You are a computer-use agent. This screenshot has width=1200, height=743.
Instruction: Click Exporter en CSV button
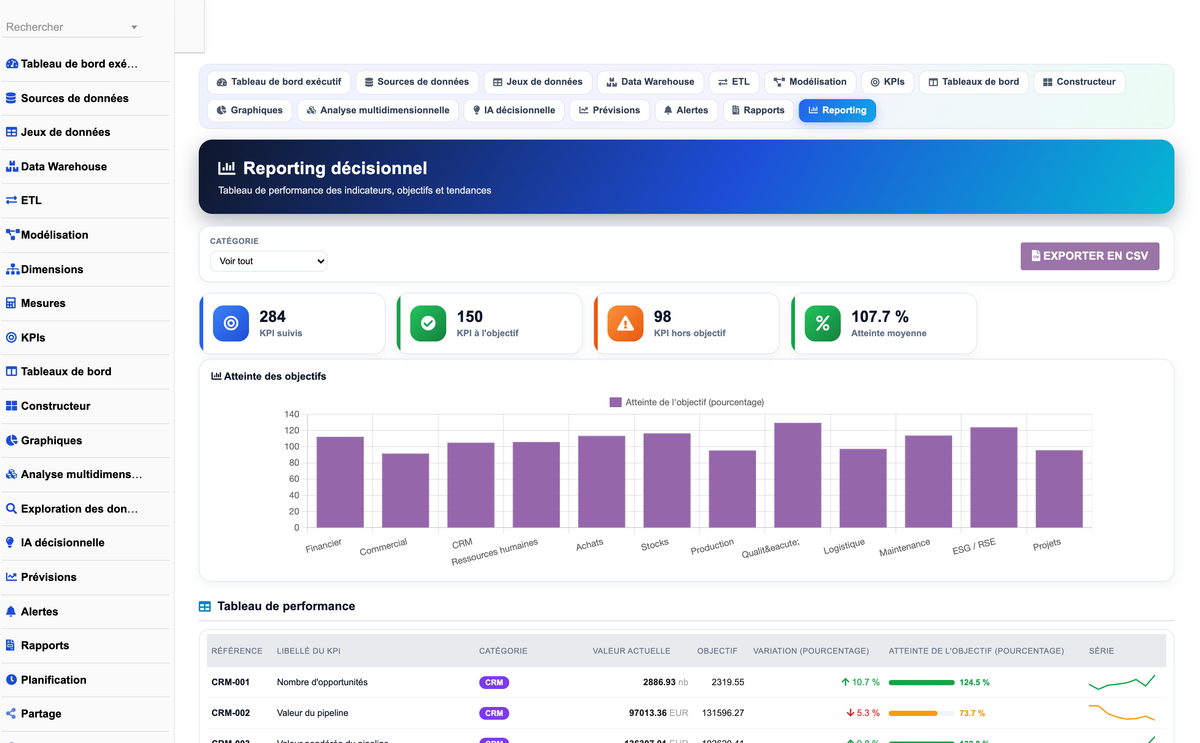(1090, 256)
